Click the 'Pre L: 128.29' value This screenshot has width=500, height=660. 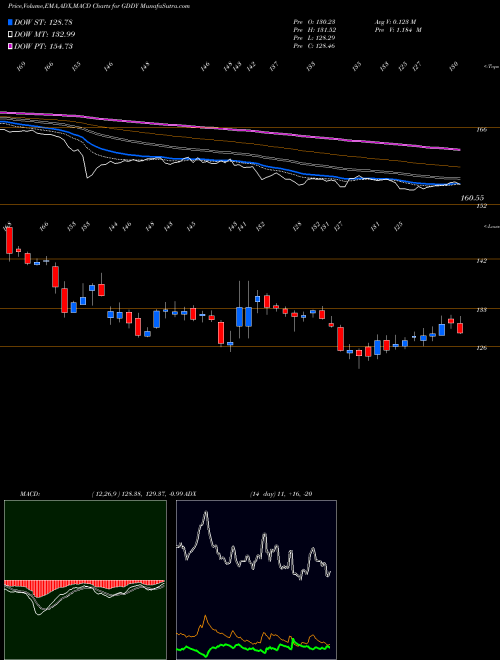coord(315,37)
